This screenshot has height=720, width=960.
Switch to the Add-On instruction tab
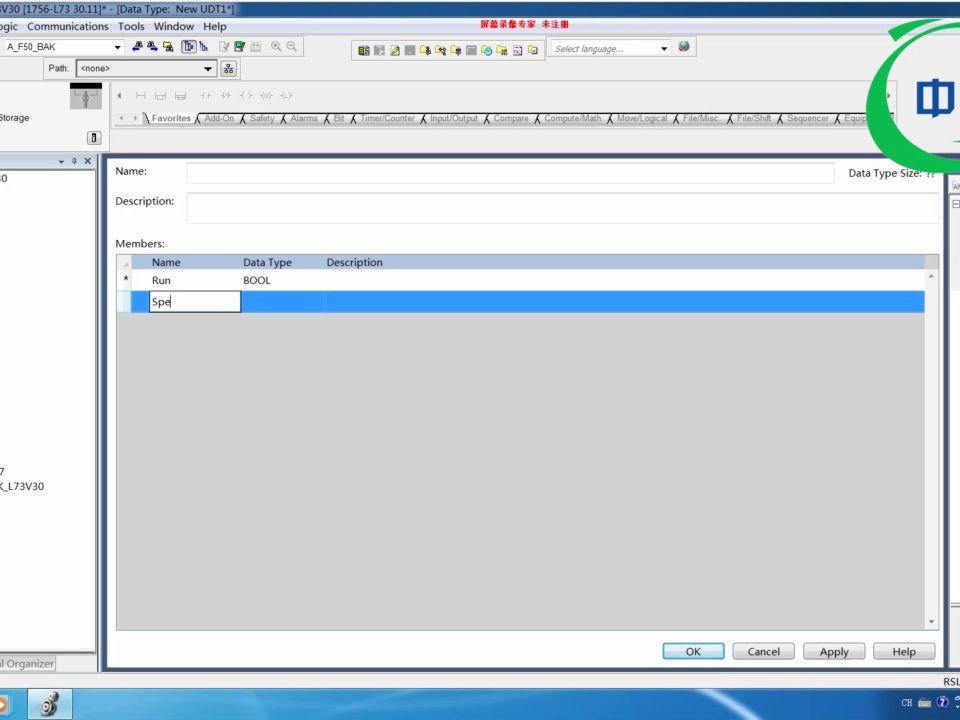219,118
